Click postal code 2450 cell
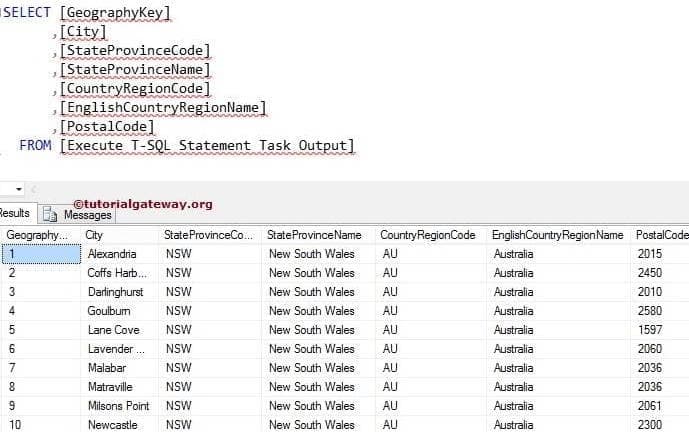The width and height of the screenshot is (689, 432). (x=660, y=273)
